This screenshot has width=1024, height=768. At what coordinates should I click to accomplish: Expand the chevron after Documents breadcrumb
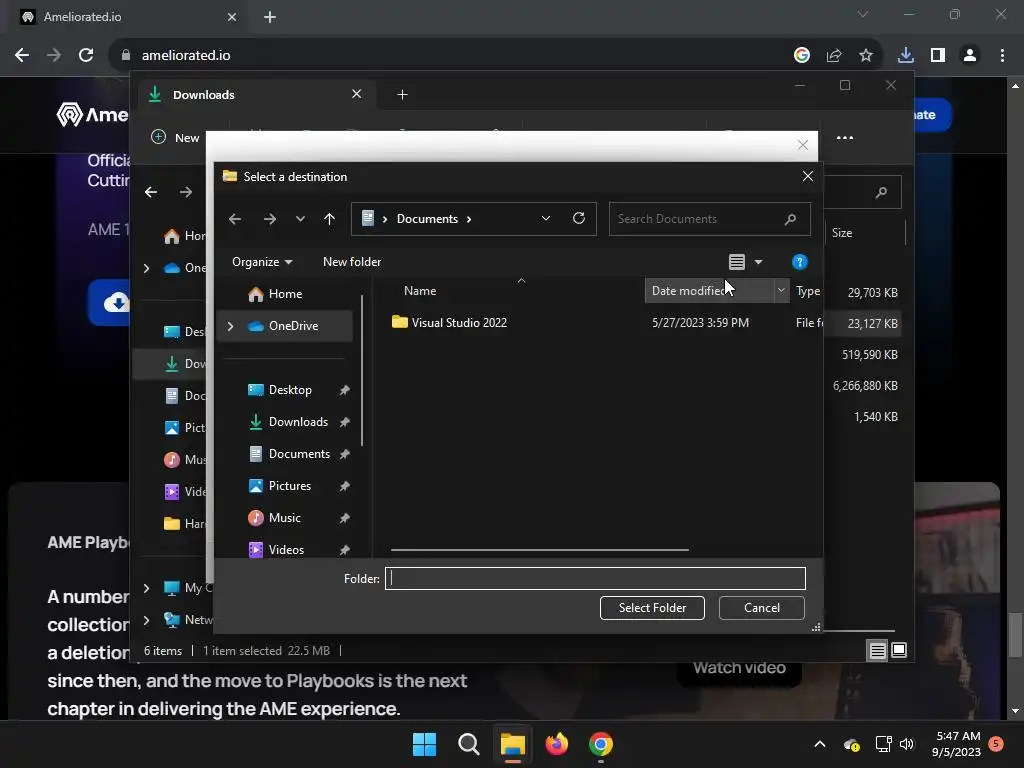tap(469, 219)
